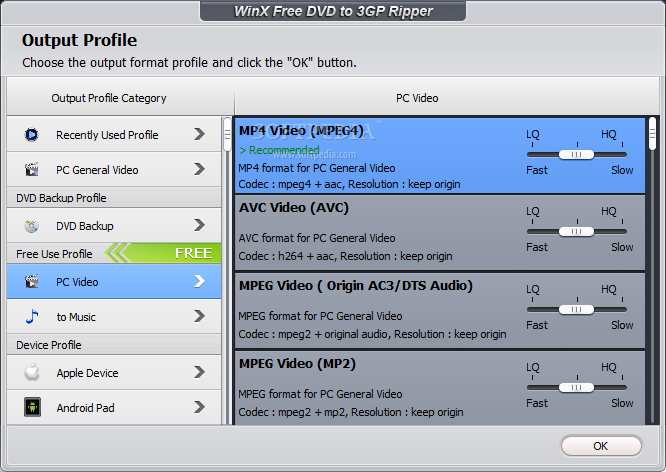
Task: Click MP4 Video quality slider handle
Action: pyautogui.click(x=576, y=155)
